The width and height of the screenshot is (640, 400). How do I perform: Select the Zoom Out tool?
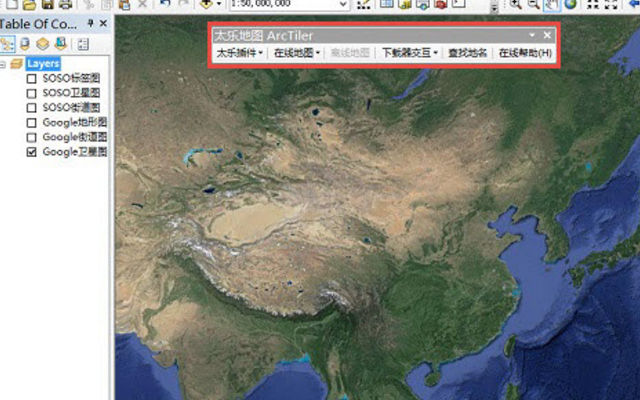[533, 4]
